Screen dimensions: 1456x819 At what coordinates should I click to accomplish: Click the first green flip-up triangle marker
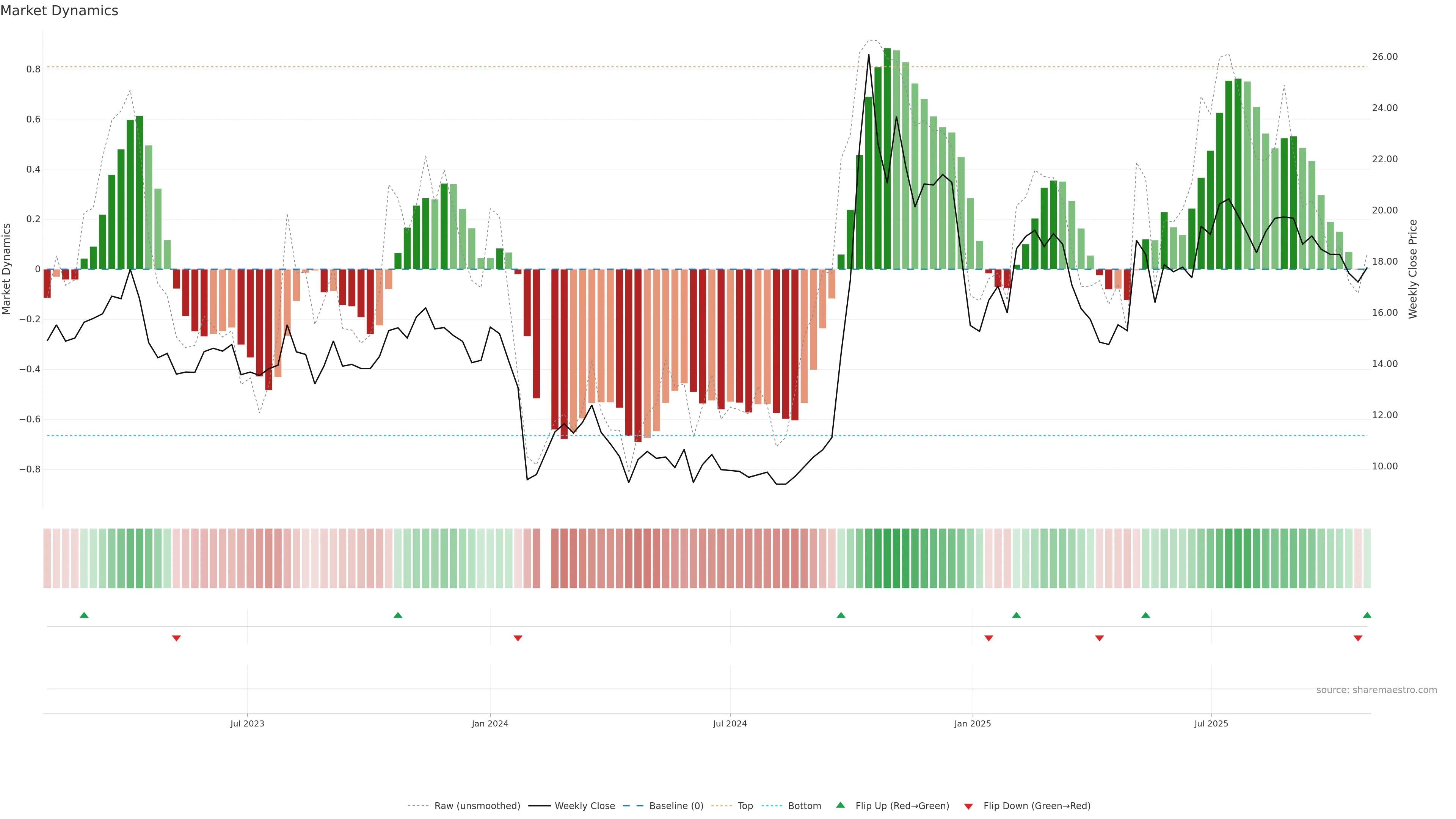coord(84,615)
